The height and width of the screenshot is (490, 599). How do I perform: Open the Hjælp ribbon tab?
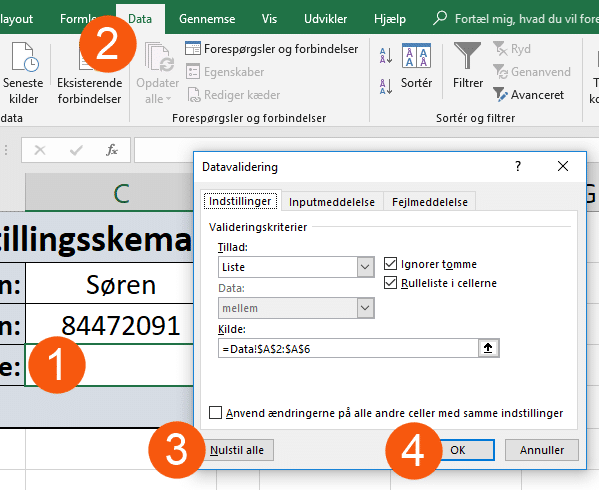click(390, 19)
